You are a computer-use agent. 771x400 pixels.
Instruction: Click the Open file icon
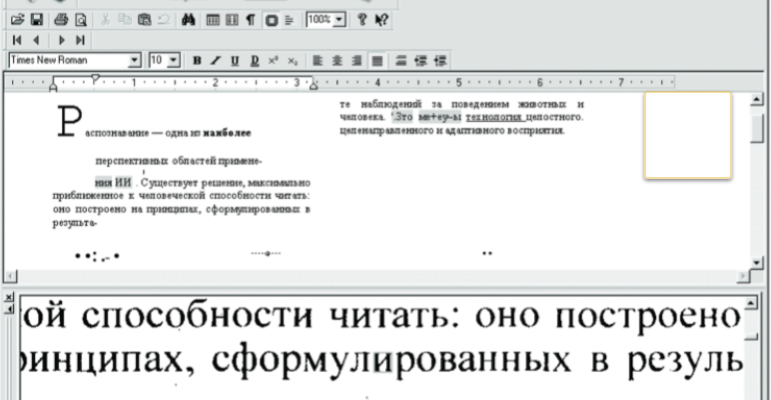tap(19, 19)
